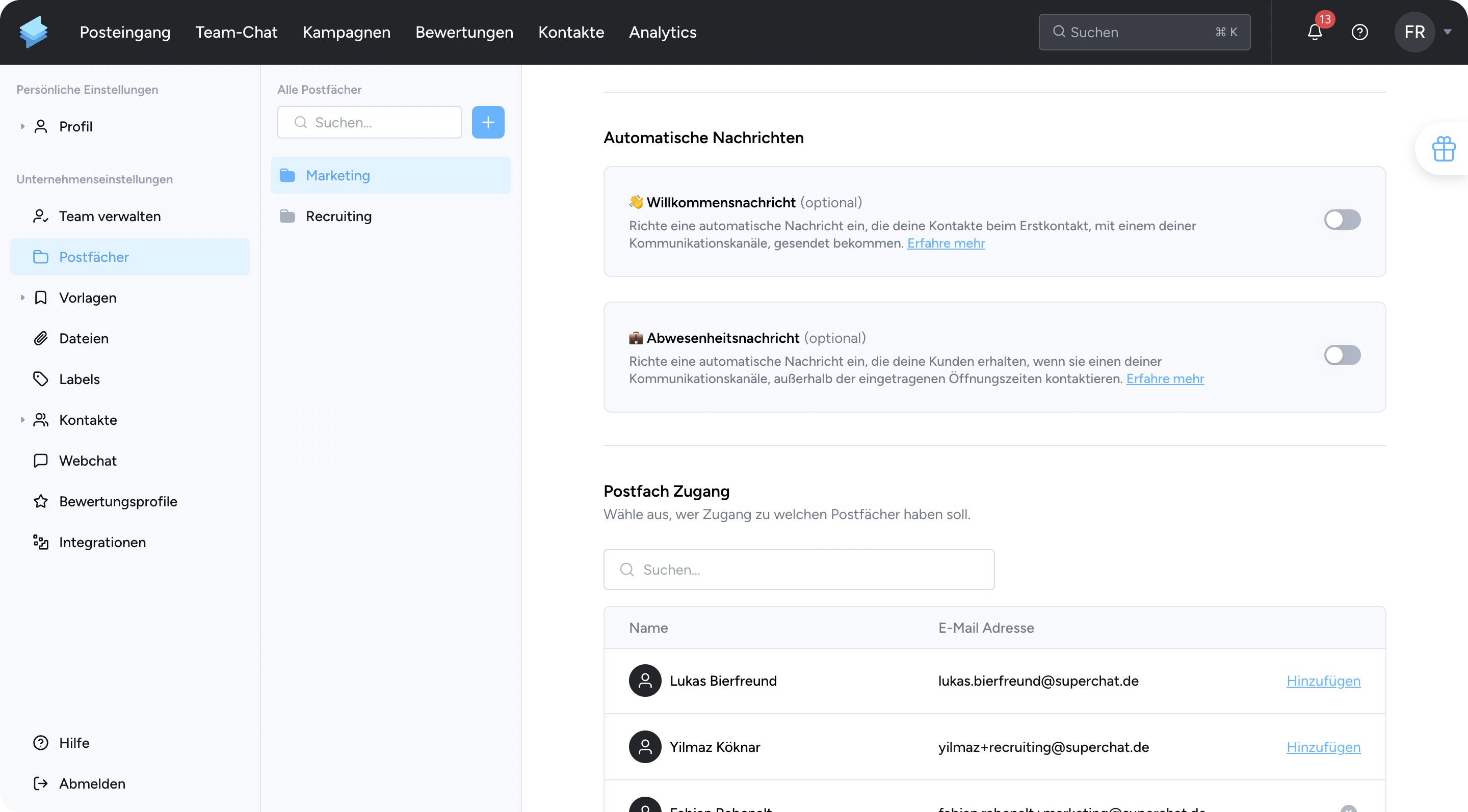
Task: Open Integrationen in sidebar
Action: pyautogui.click(x=102, y=542)
